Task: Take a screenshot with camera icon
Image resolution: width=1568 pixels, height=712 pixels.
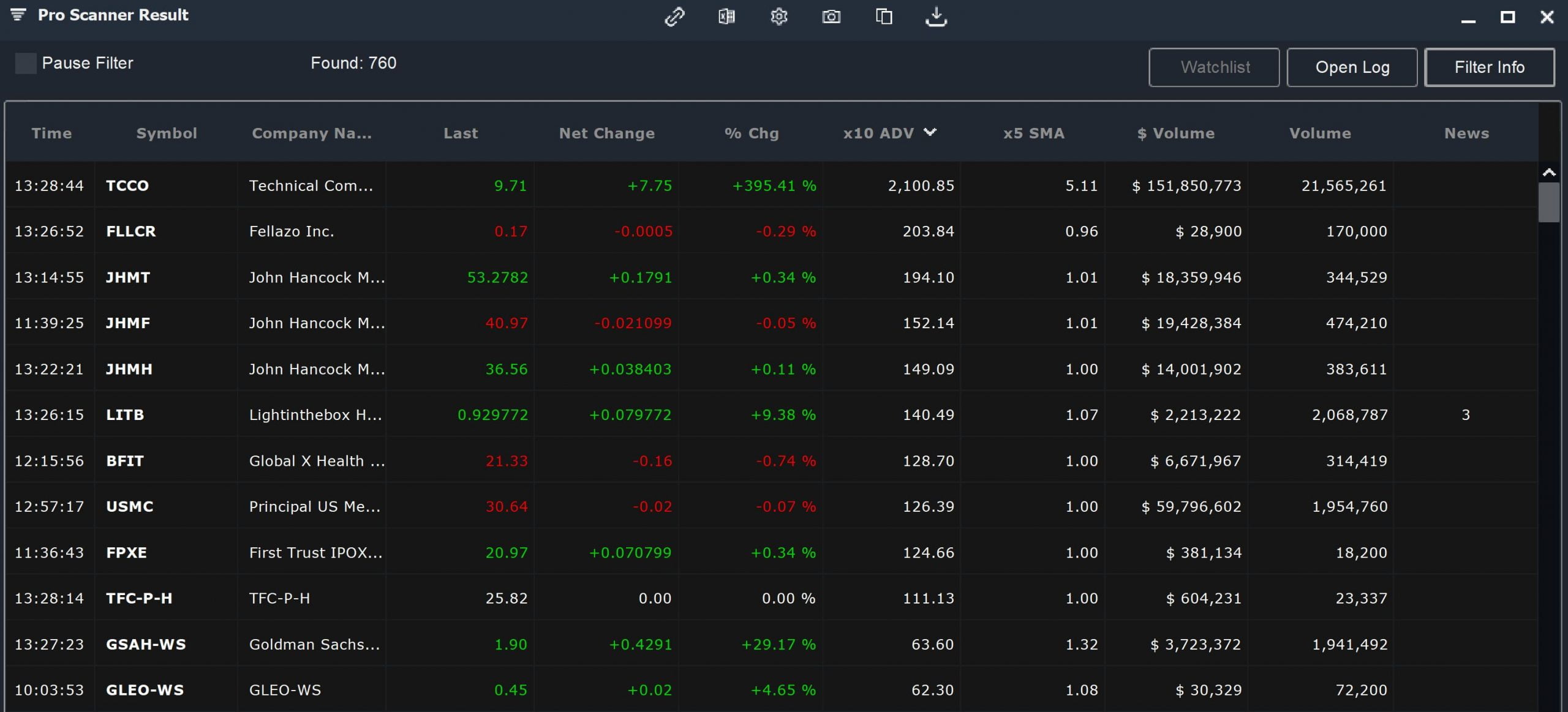Action: (831, 17)
